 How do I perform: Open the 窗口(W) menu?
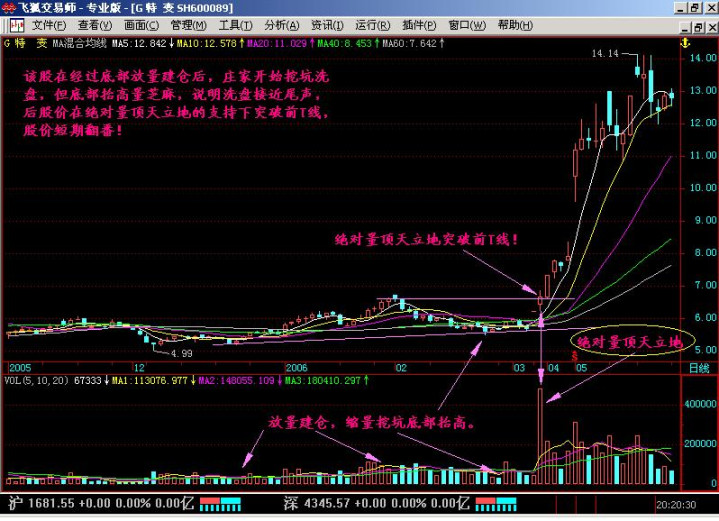(467, 25)
